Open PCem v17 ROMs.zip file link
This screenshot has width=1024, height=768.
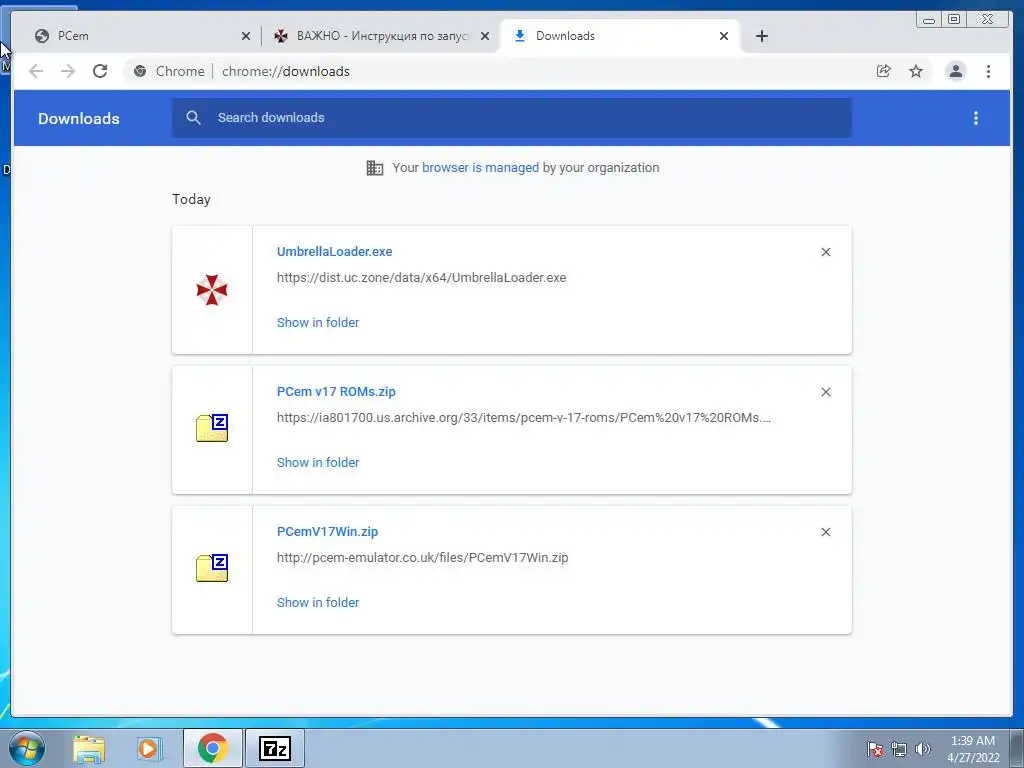point(336,392)
